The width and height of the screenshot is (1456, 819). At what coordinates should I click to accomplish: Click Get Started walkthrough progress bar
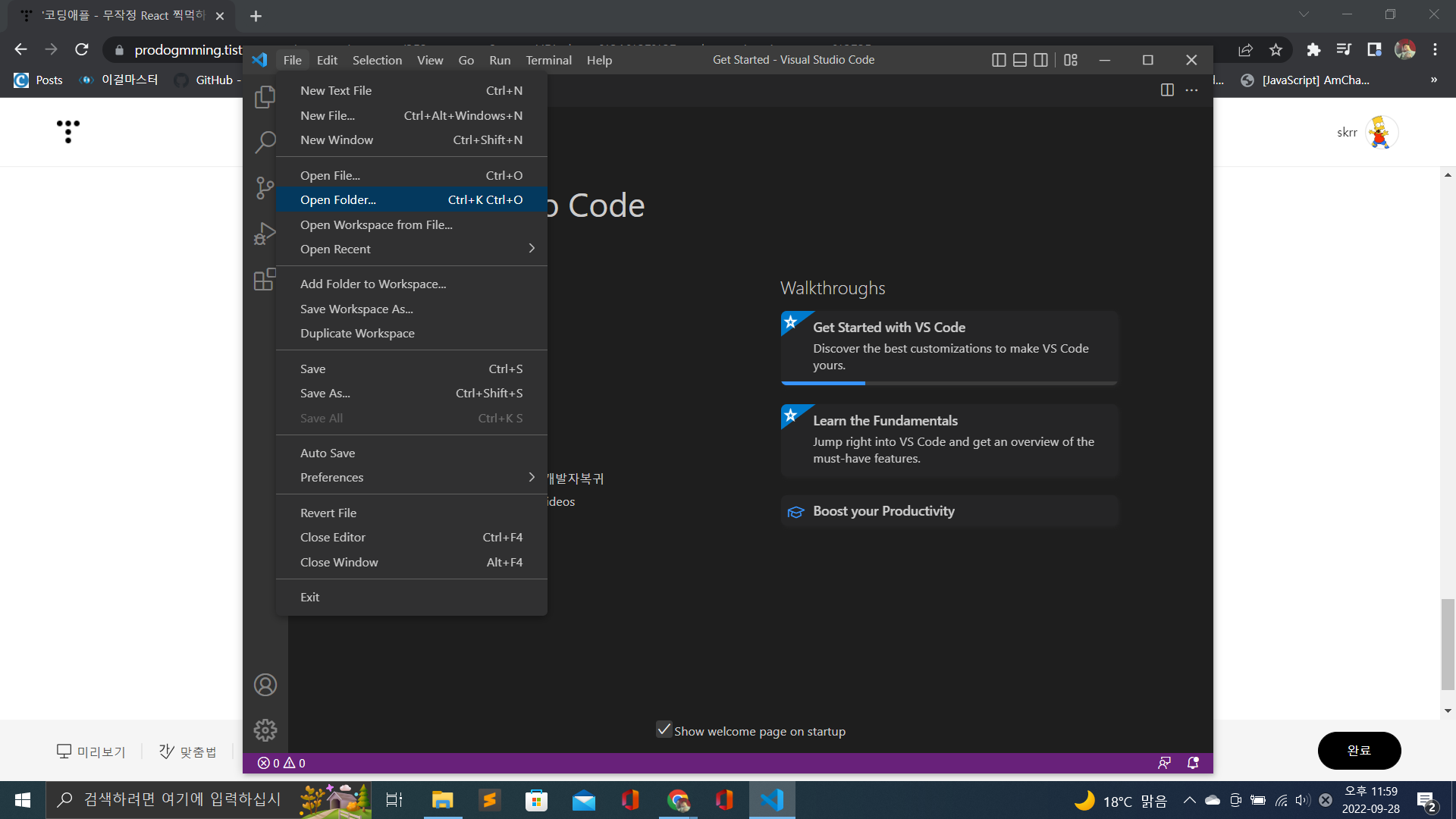click(949, 383)
